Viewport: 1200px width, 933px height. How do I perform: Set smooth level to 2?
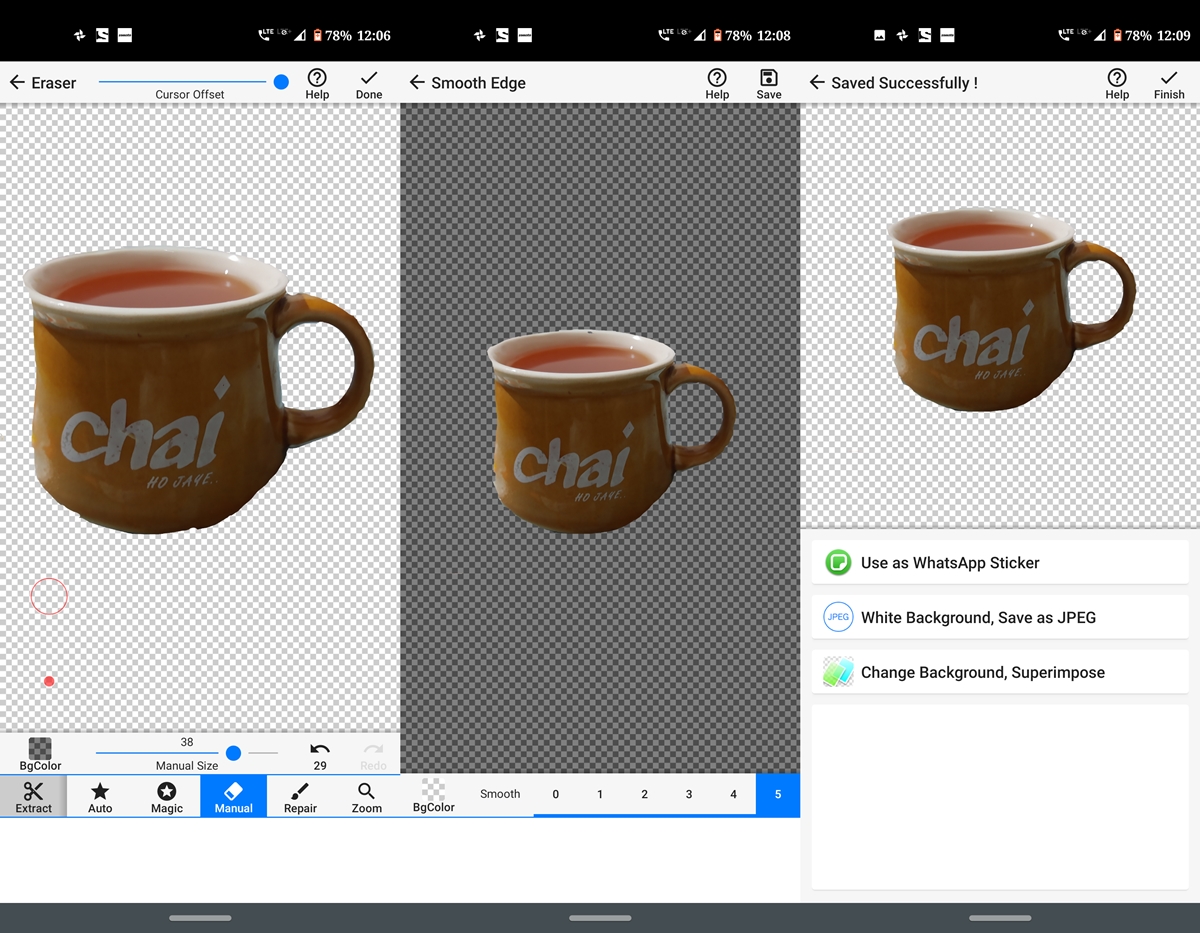[x=644, y=794]
